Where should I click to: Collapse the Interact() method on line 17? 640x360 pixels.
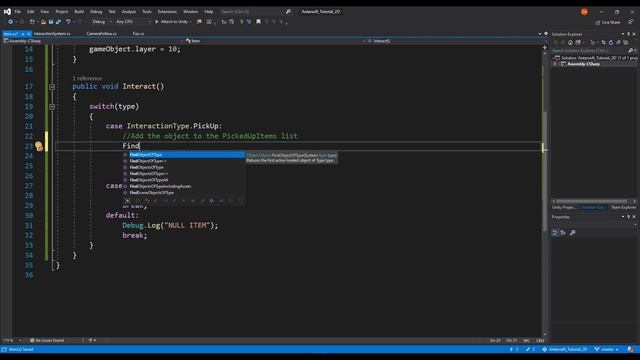pyautogui.click(x=52, y=87)
